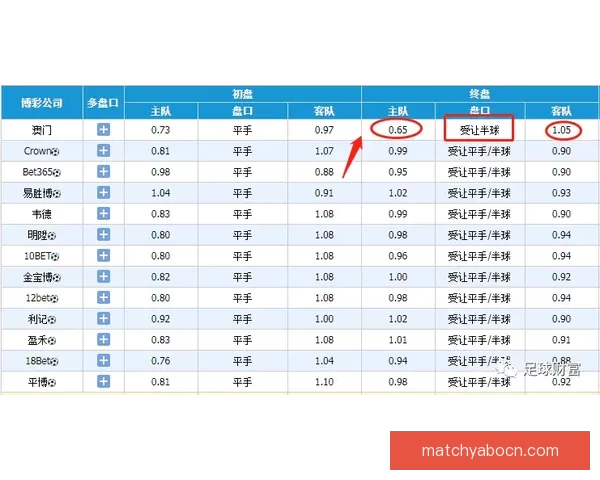Select 易胜博 final away odds 0.93
Image resolution: width=600 pixels, height=480 pixels.
561,193
